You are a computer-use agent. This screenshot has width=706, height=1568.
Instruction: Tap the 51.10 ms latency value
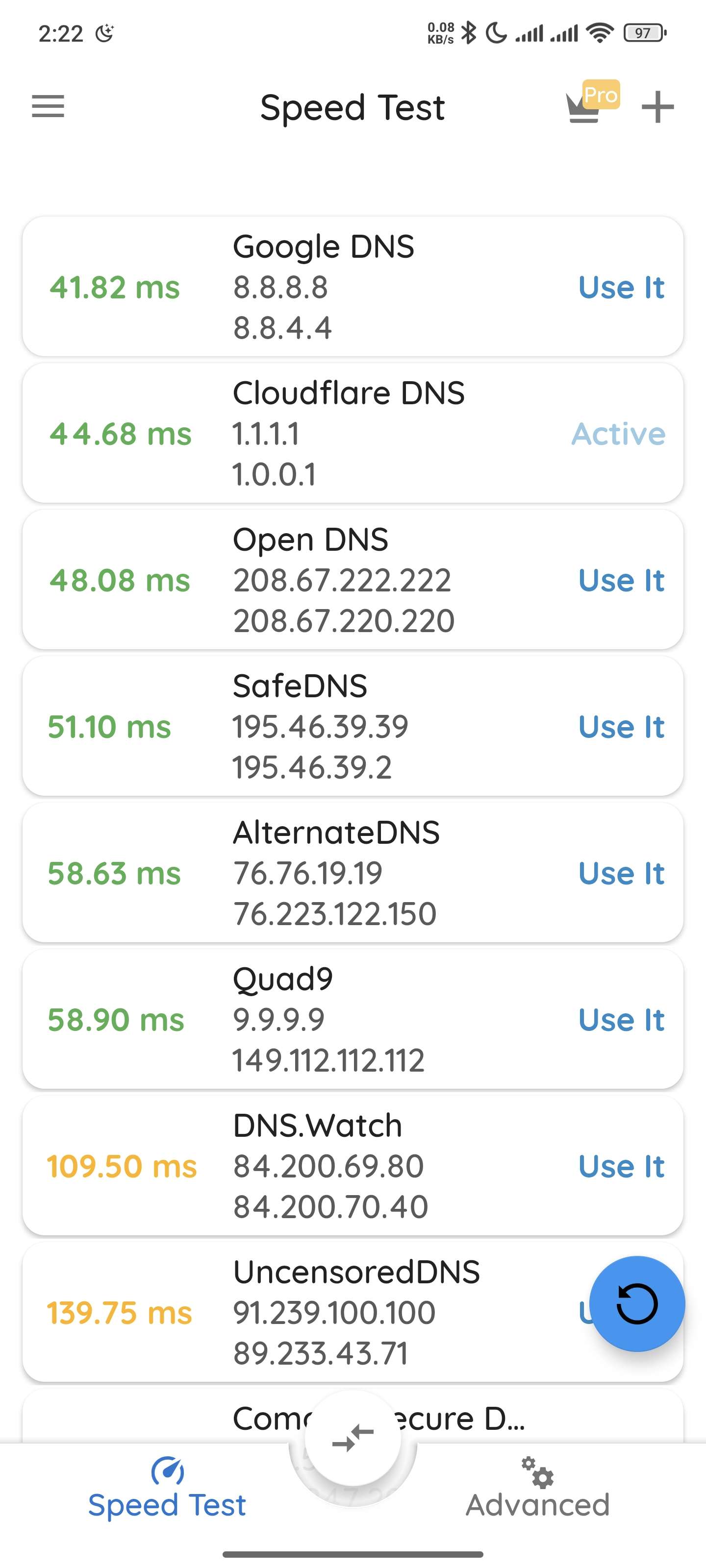[110, 727]
